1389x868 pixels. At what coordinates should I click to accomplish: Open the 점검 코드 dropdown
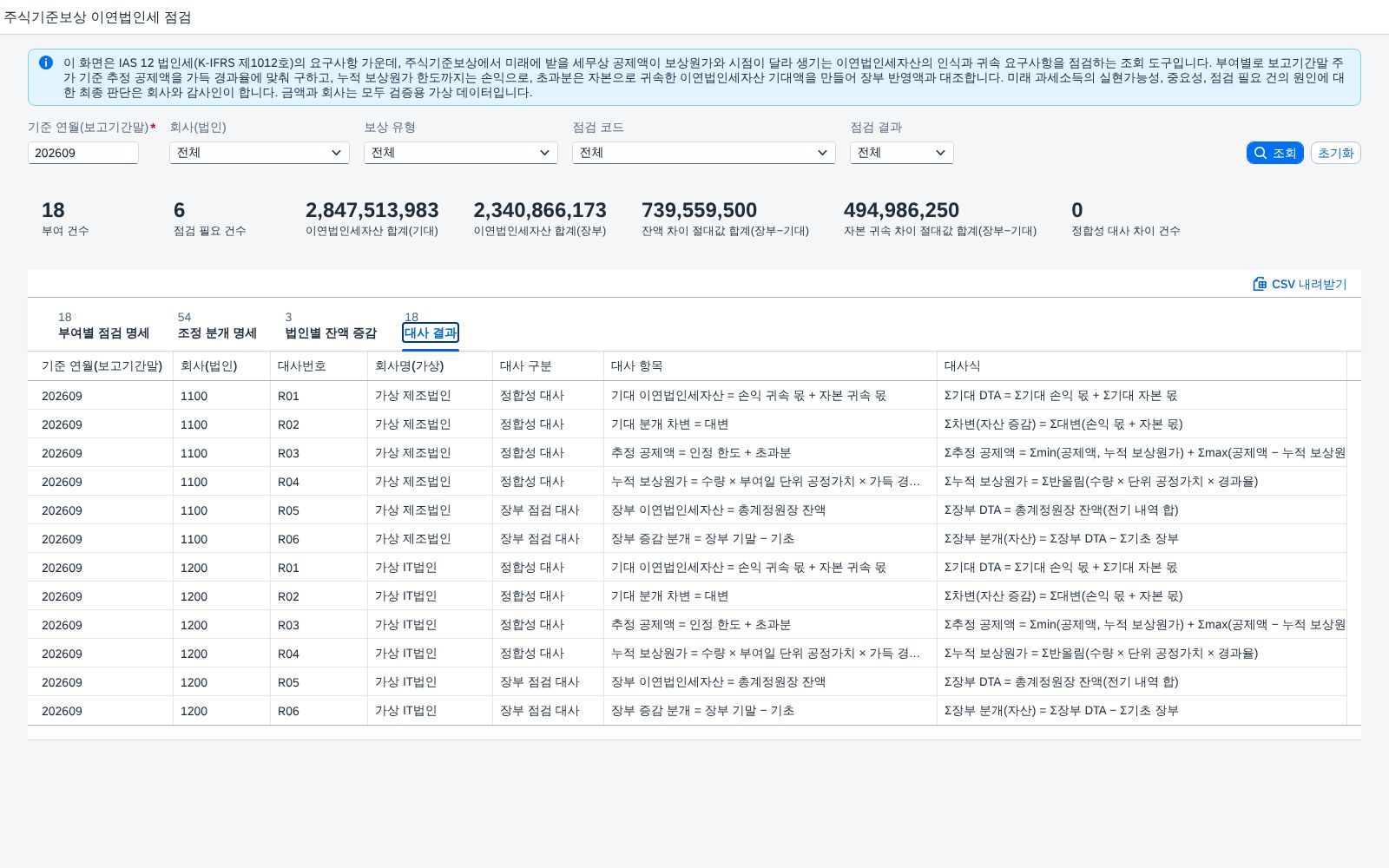[x=703, y=153]
